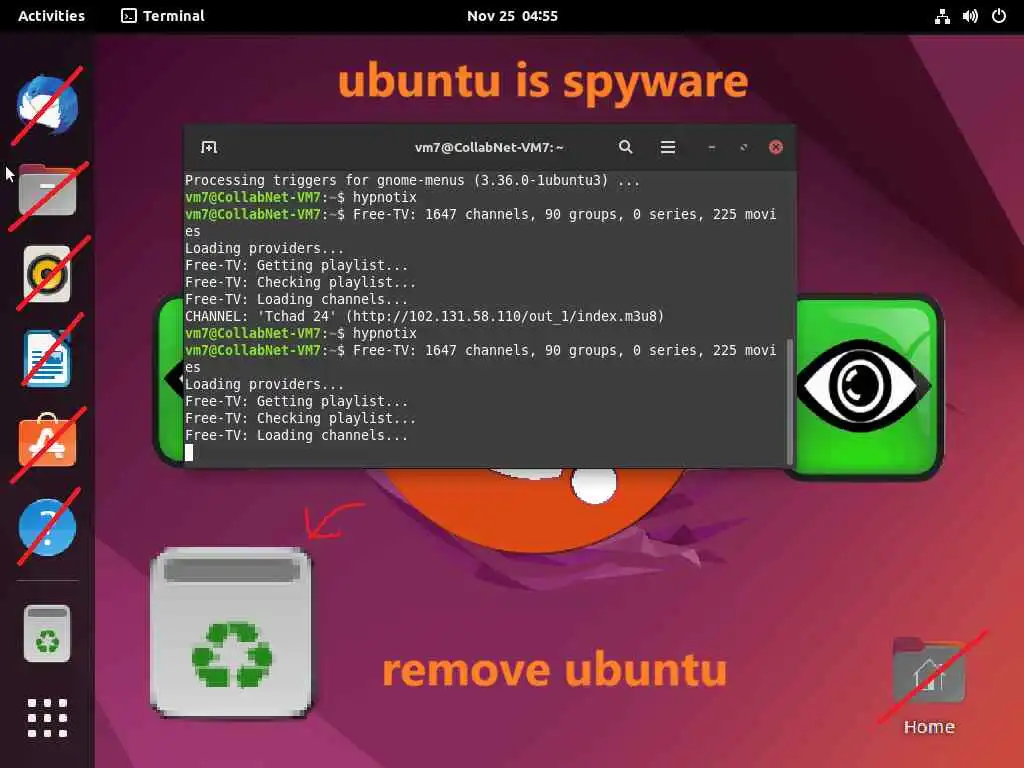Open the Help icon in the dock

[x=47, y=528]
